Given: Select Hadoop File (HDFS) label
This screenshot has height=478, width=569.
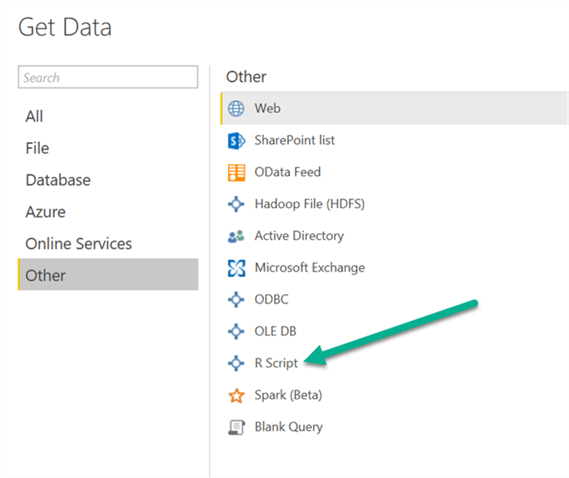Looking at the screenshot, I should [310, 204].
